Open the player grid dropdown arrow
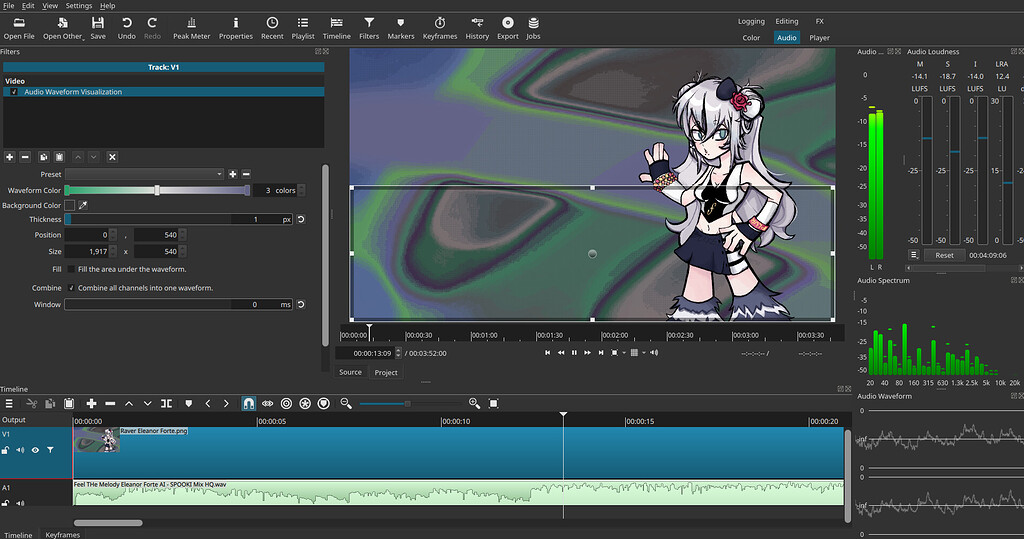This screenshot has width=1024, height=539. pos(644,353)
